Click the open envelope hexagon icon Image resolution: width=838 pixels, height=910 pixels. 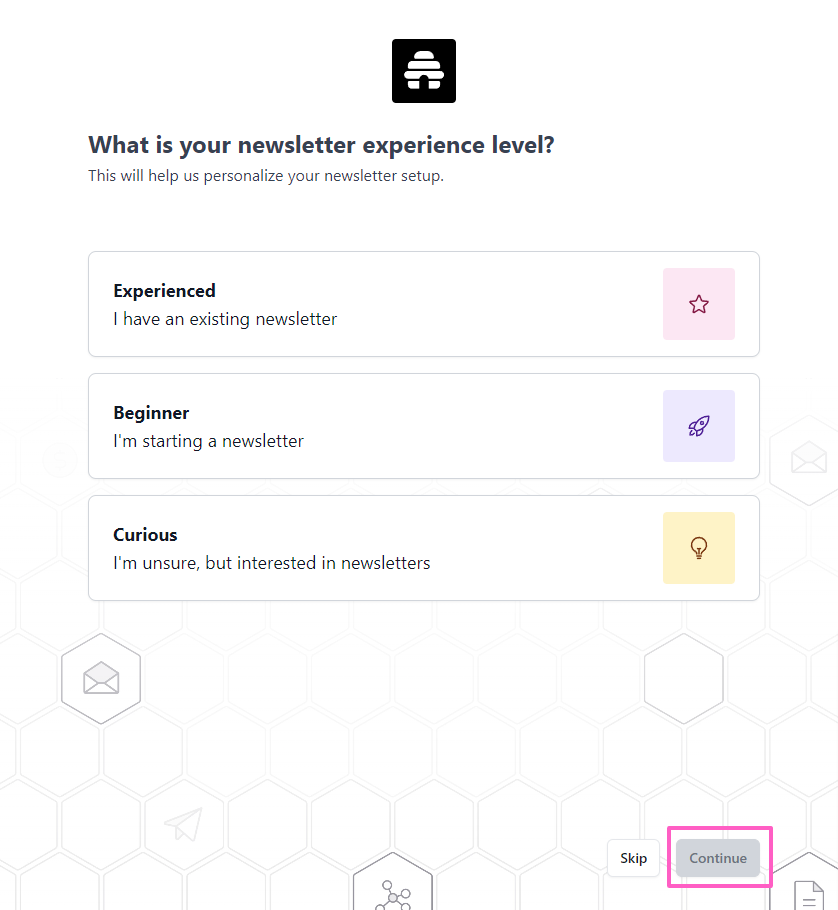[101, 679]
